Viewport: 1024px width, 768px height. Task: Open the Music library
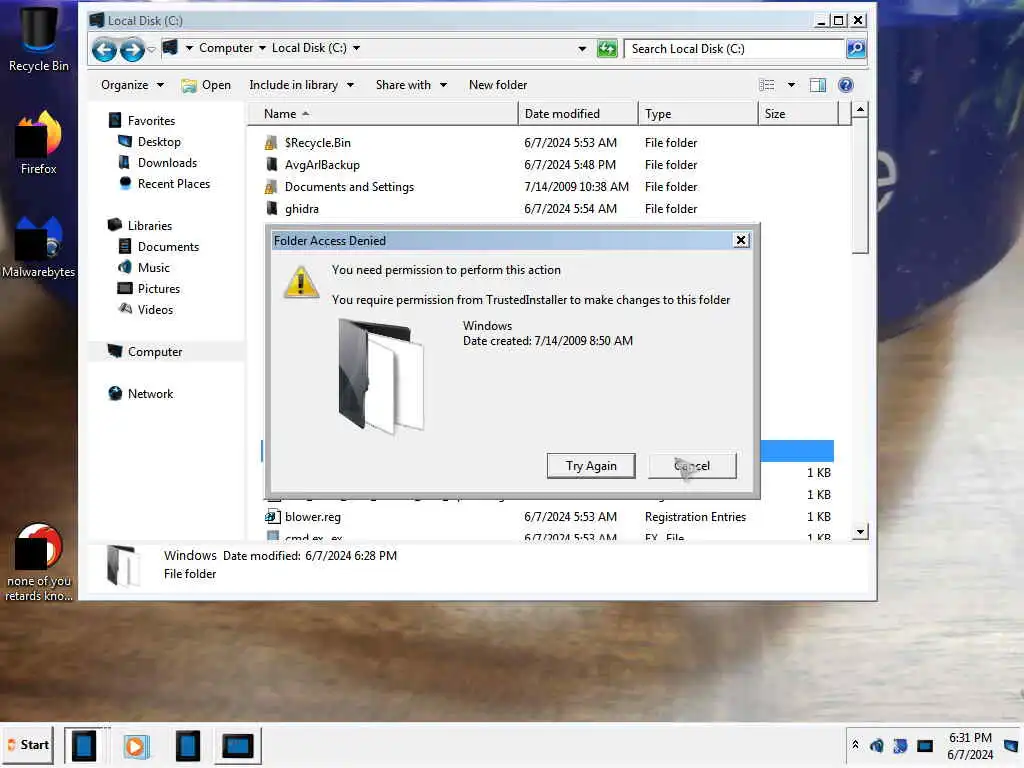(153, 267)
